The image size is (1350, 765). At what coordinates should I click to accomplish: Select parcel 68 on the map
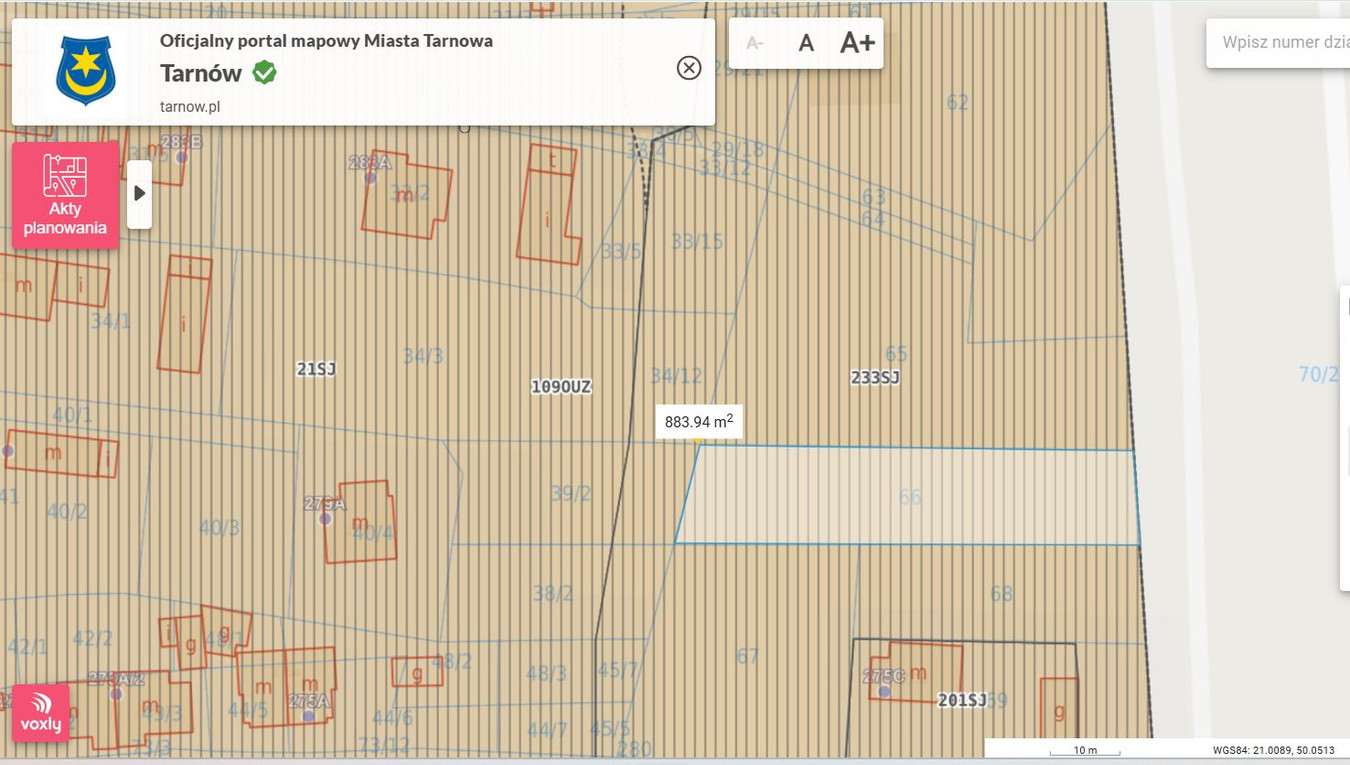[x=1001, y=594]
